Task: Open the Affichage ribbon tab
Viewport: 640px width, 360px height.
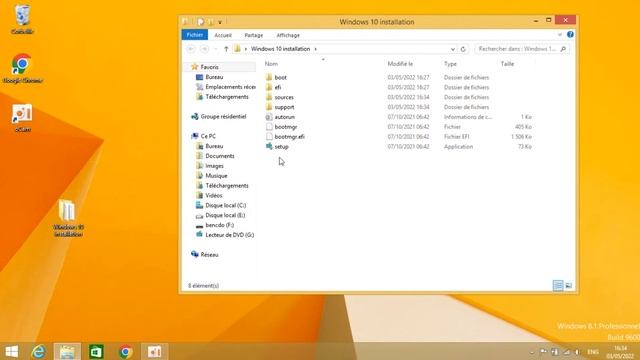Action: 288,35
